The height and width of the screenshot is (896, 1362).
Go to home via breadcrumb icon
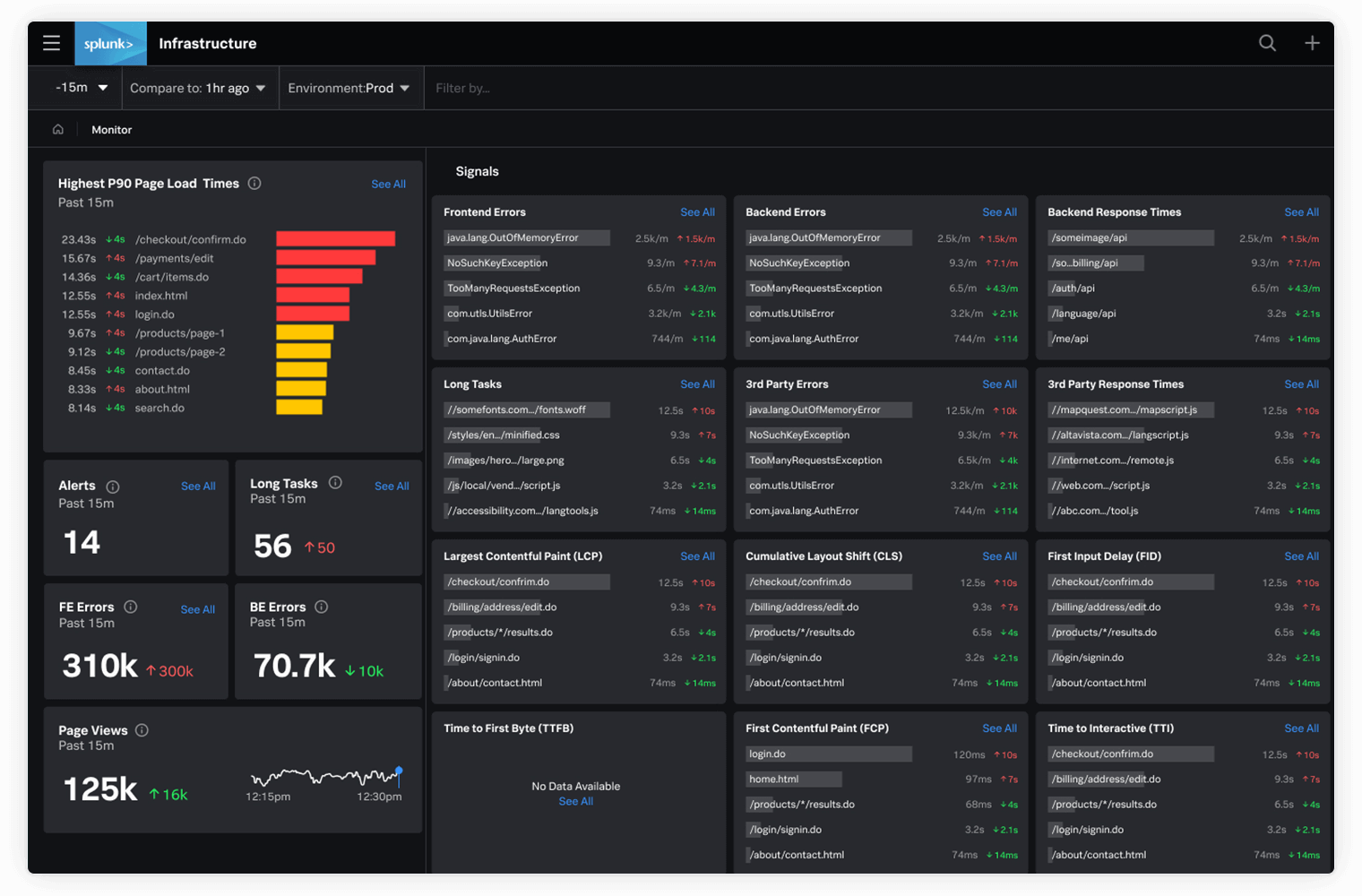(58, 130)
